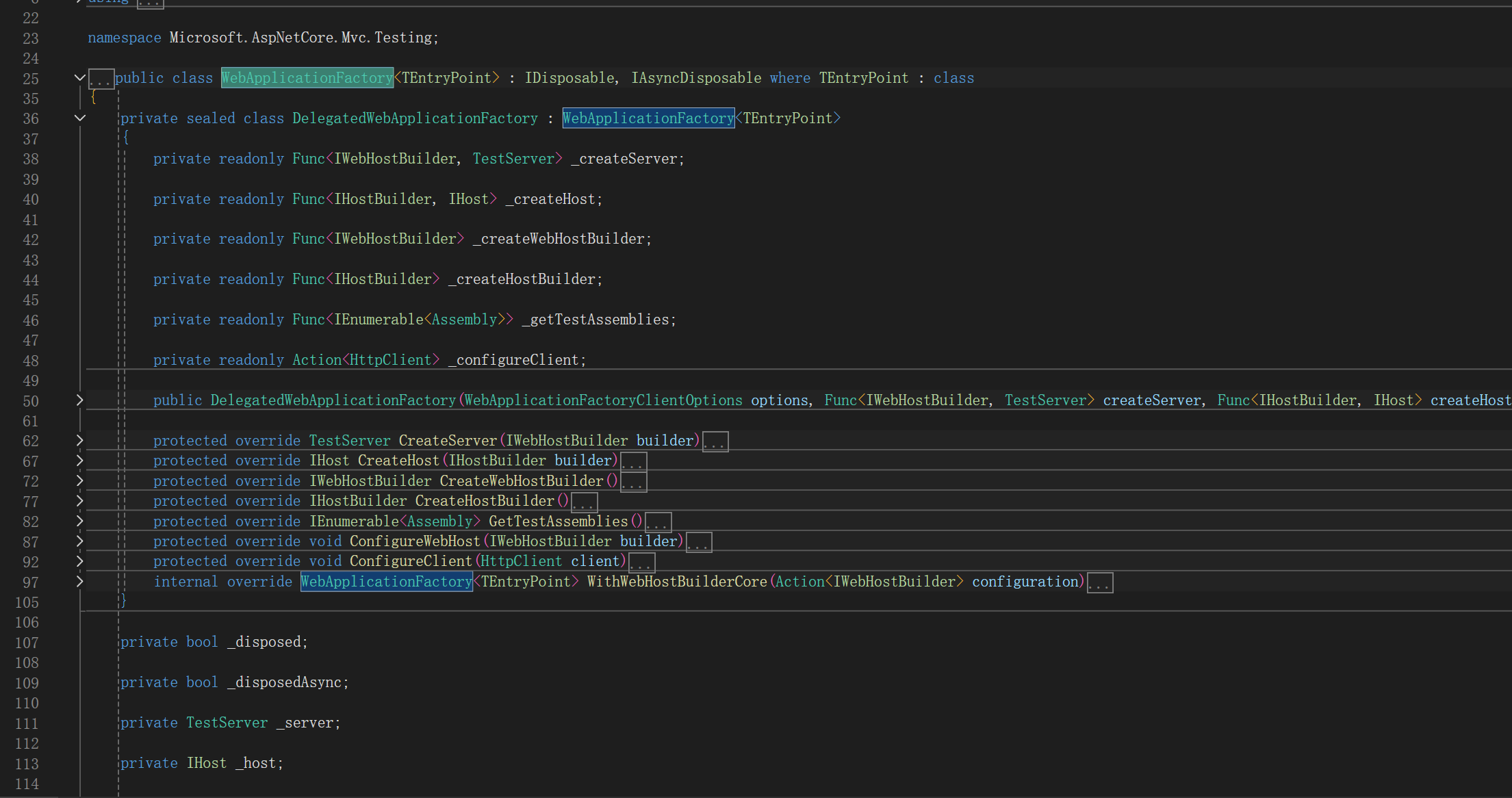Expand the CreateHost method fold chevron
1512x798 pixels.
point(79,461)
